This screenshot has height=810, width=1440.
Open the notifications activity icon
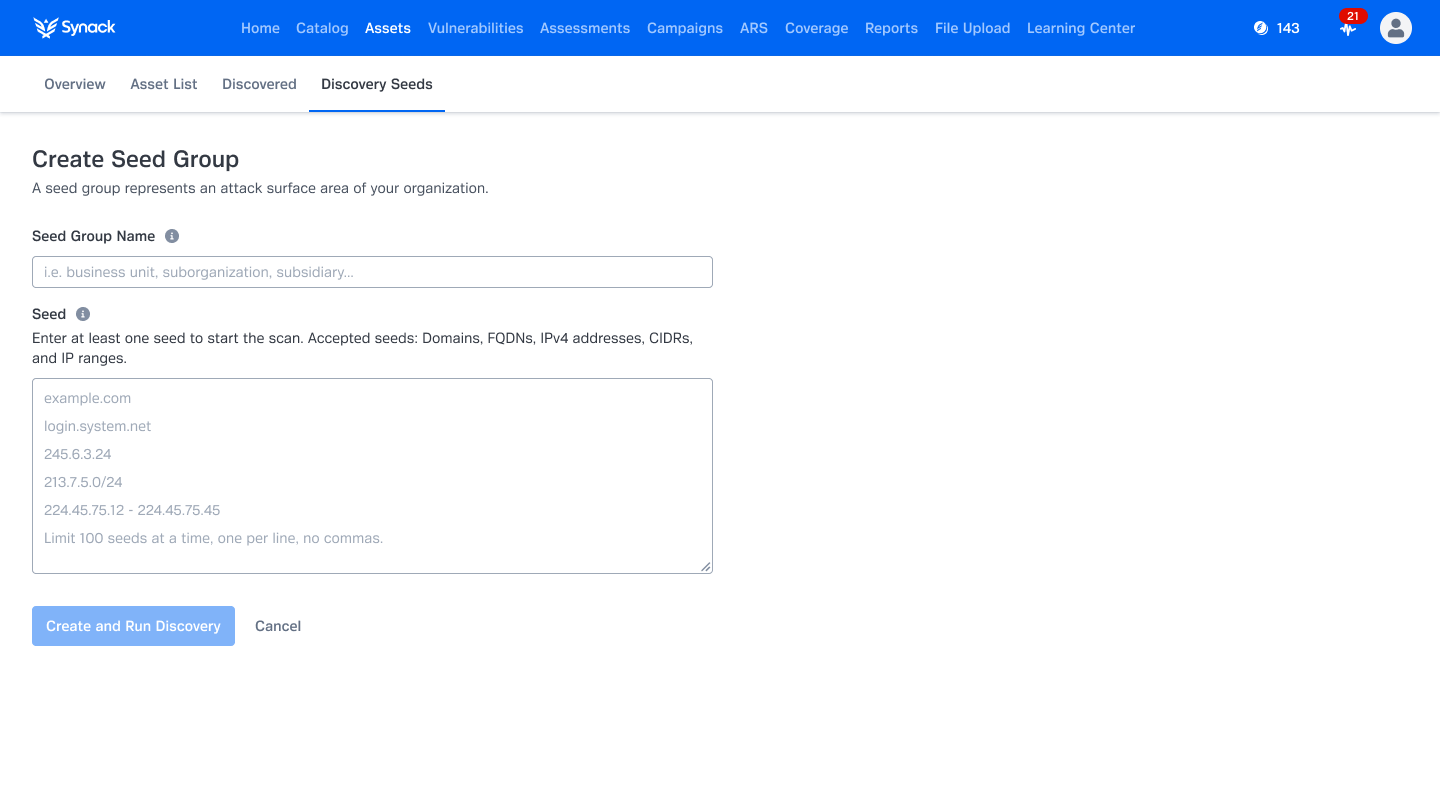(1348, 29)
